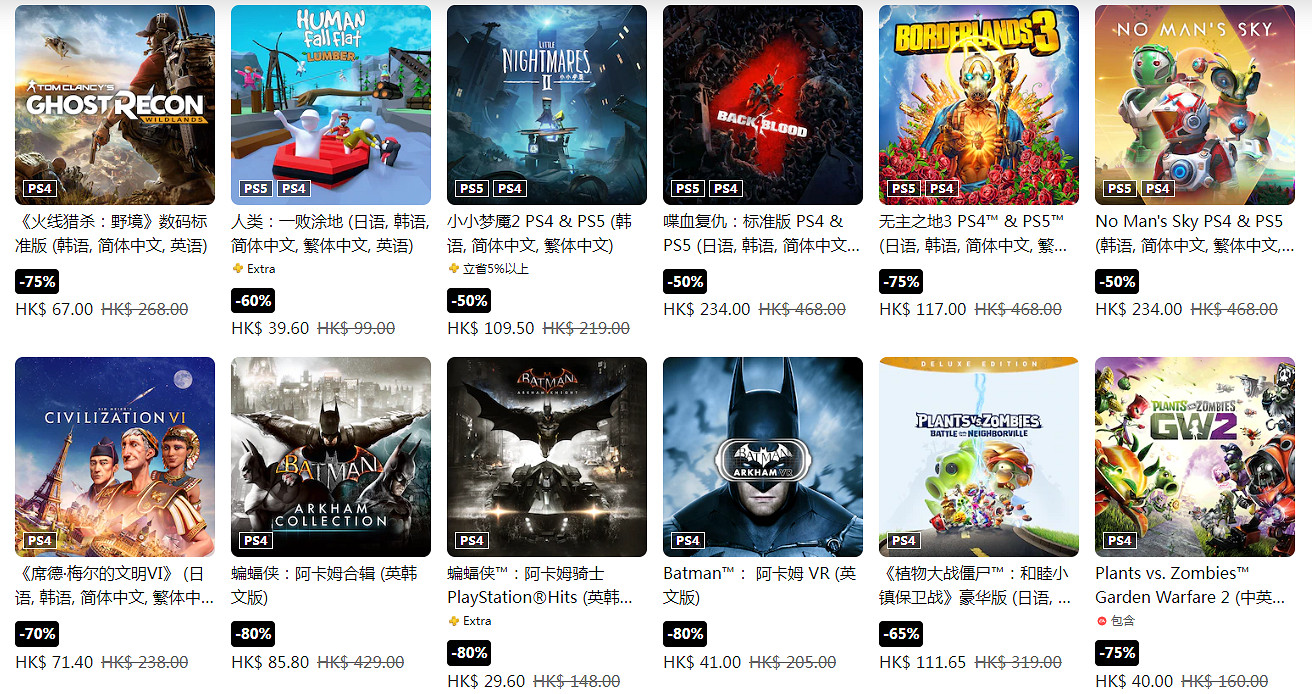This screenshot has width=1312, height=694.
Task: Open the Civilization VI cover thumbnail
Action: pos(115,457)
